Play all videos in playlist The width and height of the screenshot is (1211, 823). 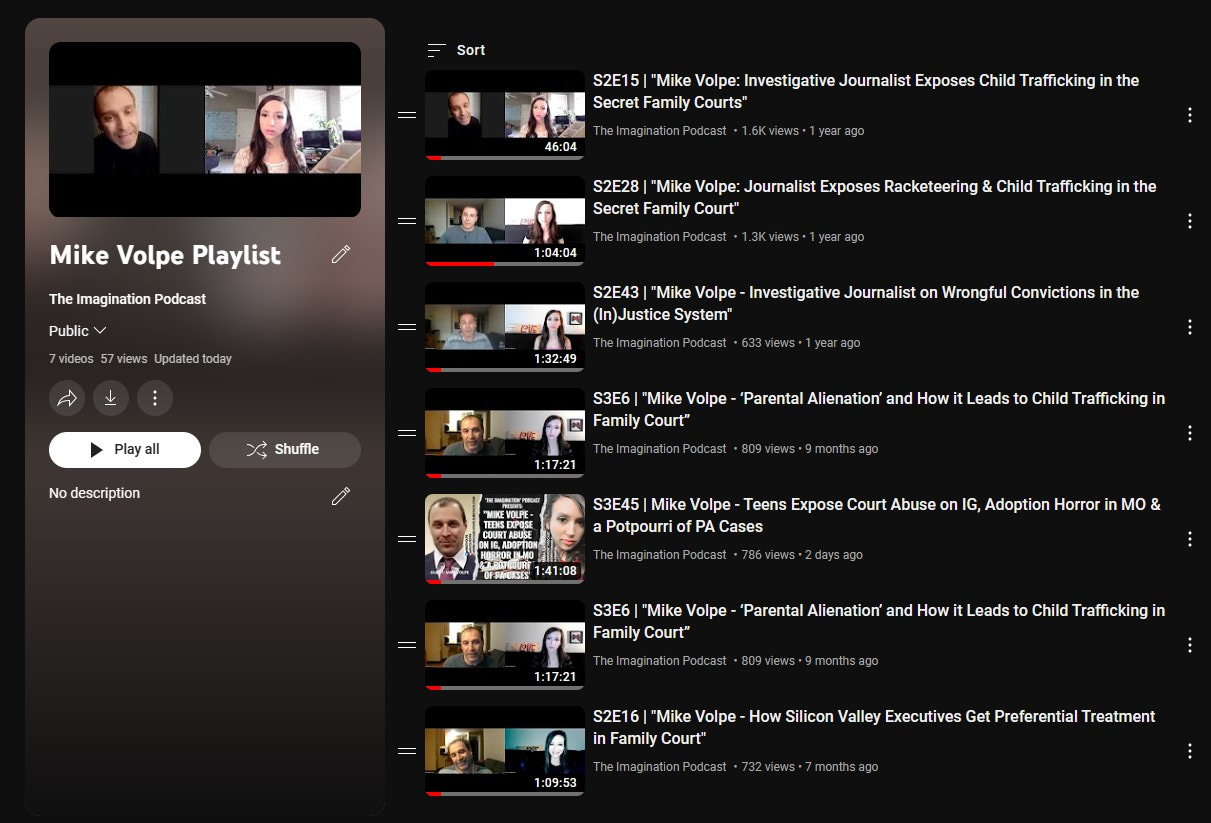pyautogui.click(x=125, y=449)
